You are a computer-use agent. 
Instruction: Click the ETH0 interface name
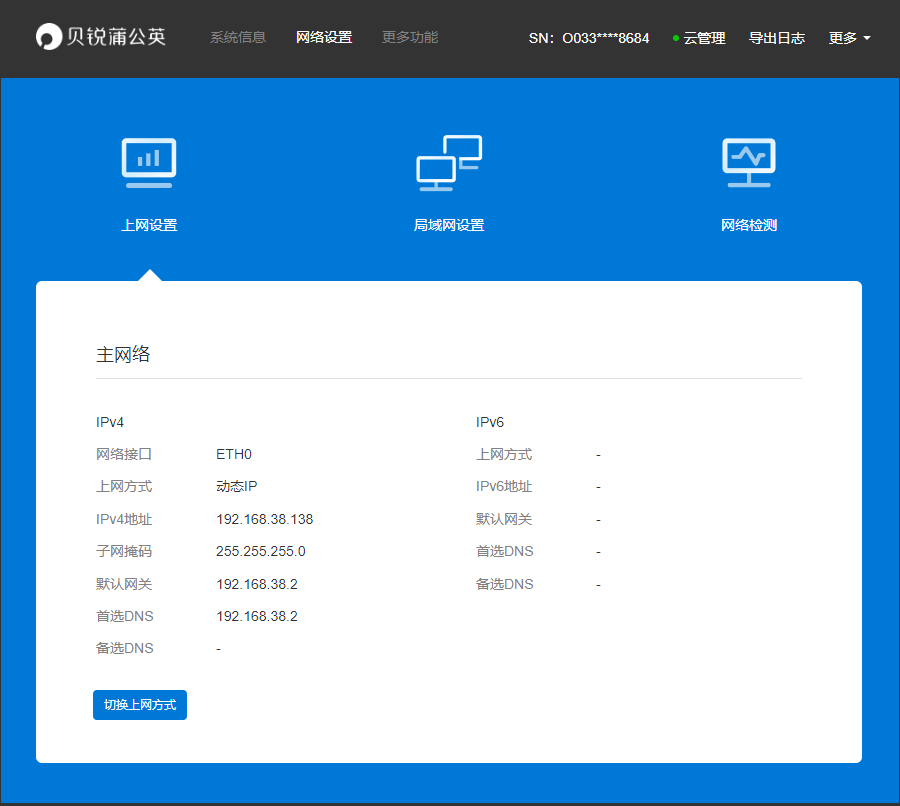coord(234,454)
